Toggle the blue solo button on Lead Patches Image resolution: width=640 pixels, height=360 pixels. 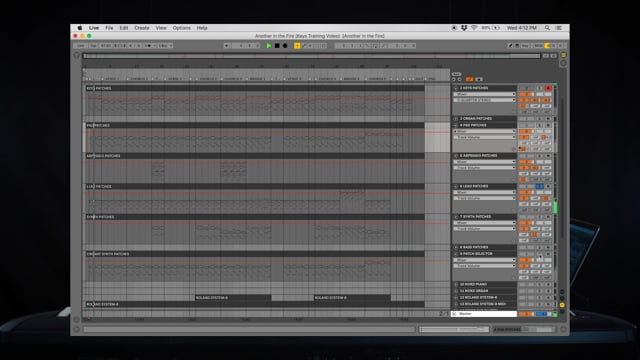(540, 186)
